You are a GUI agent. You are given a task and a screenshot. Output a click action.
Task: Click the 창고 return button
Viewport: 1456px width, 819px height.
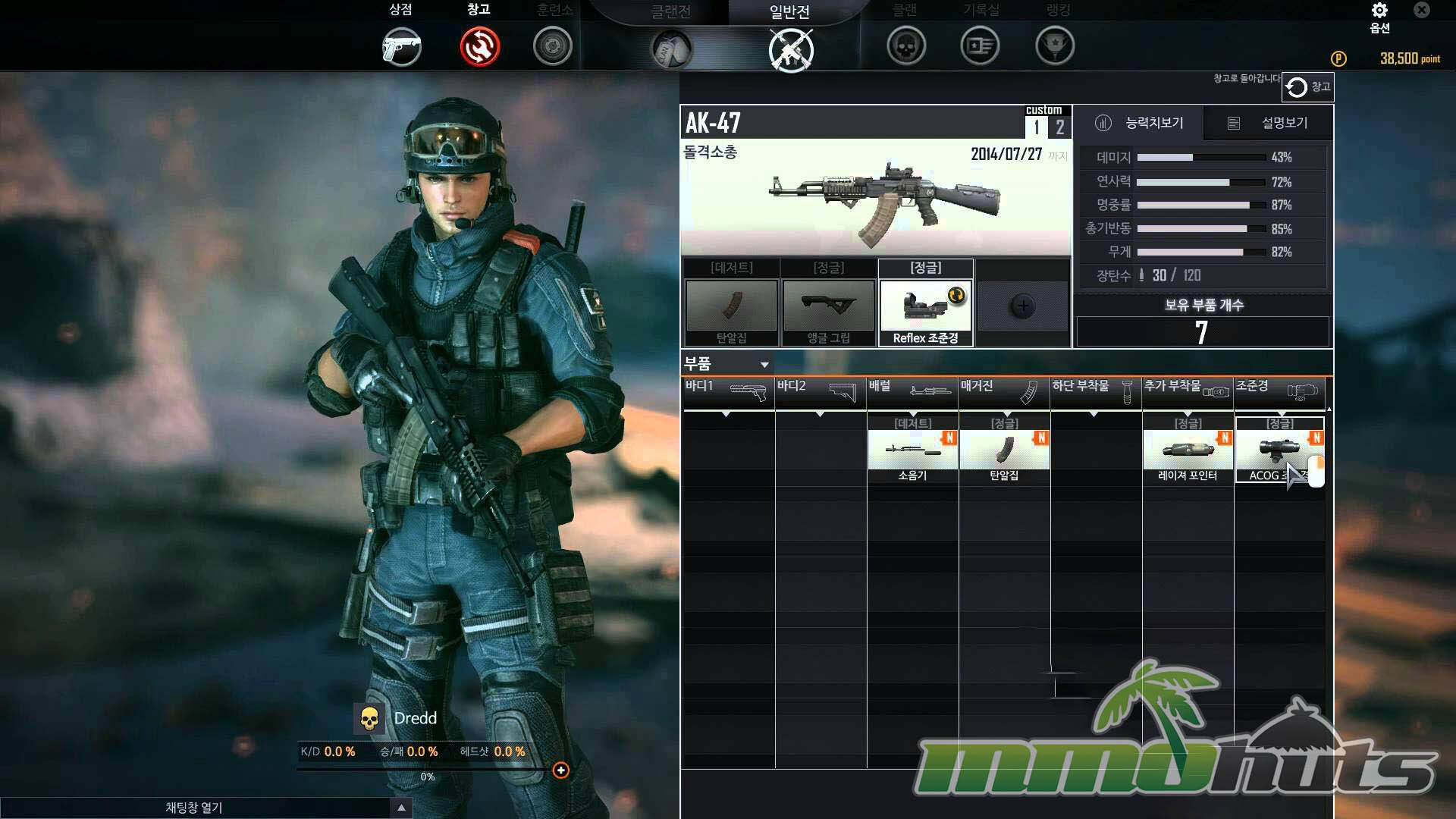tap(1307, 87)
